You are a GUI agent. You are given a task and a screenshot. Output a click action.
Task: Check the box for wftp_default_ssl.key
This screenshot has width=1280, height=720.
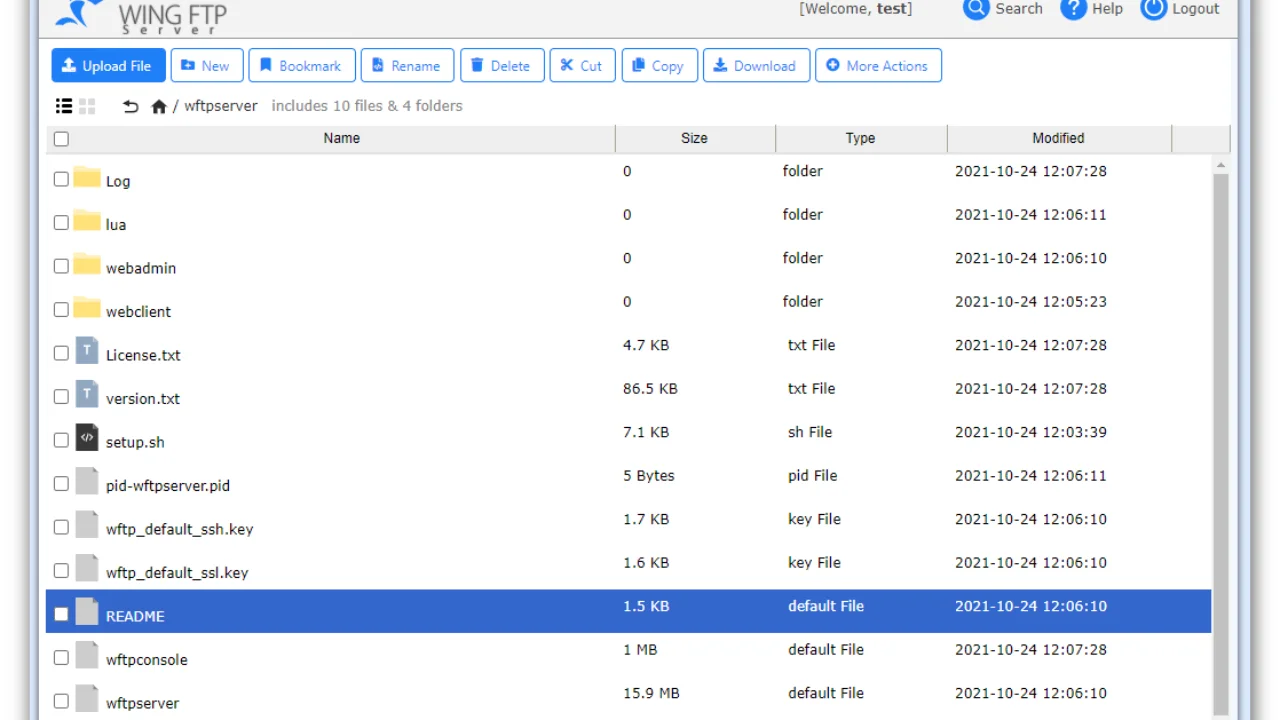pos(61,570)
